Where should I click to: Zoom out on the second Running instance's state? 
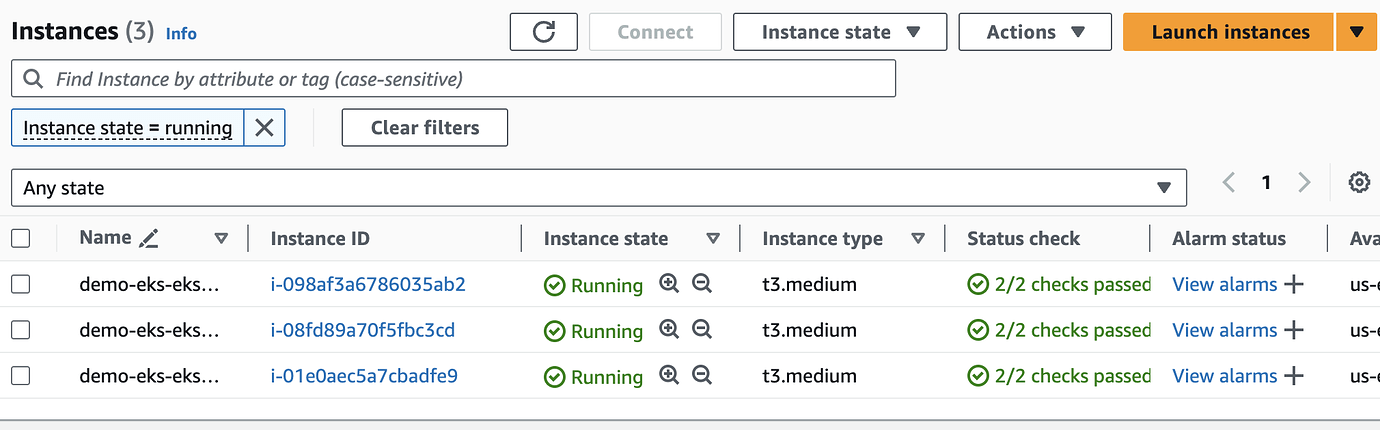702,330
